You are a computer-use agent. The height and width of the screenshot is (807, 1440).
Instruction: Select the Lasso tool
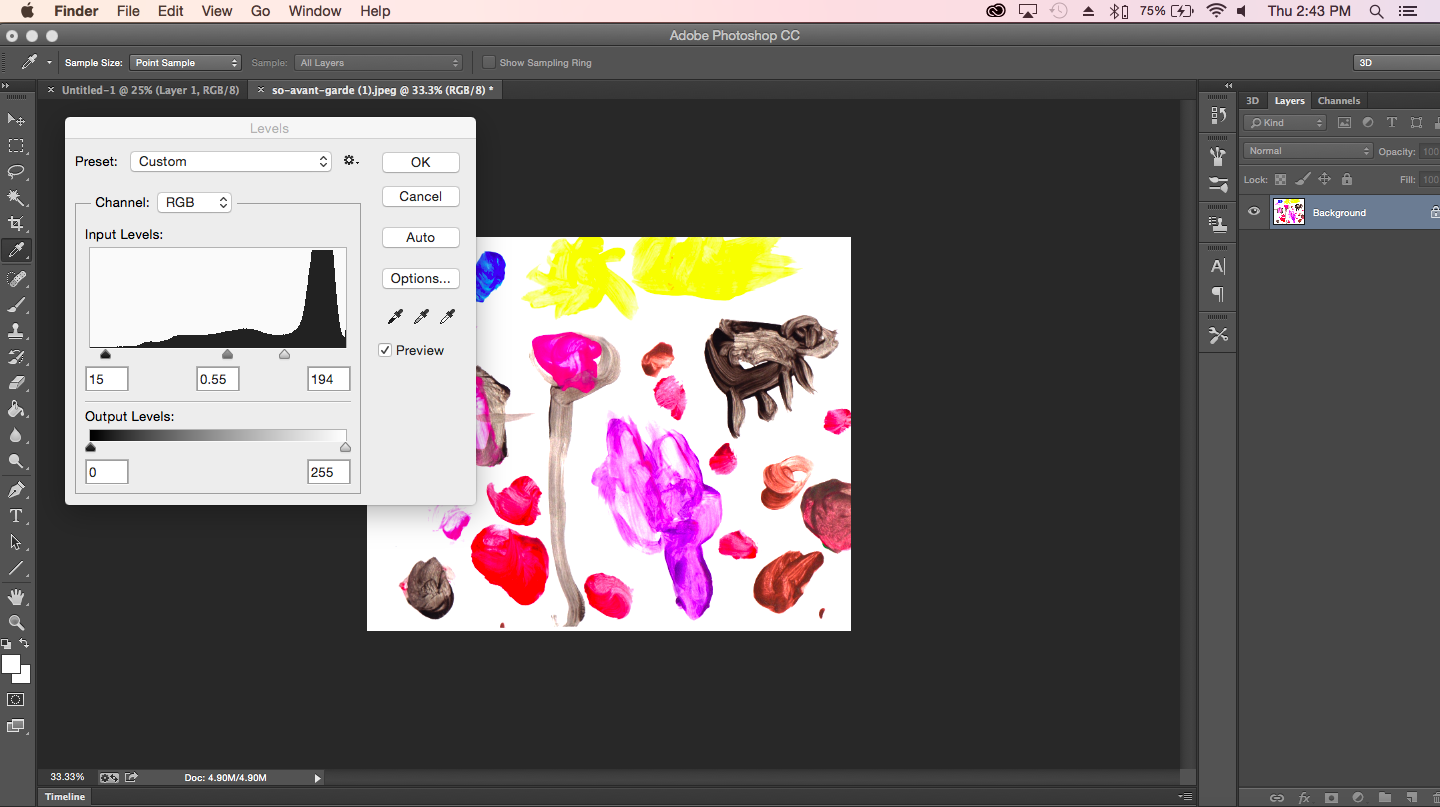[x=16, y=171]
